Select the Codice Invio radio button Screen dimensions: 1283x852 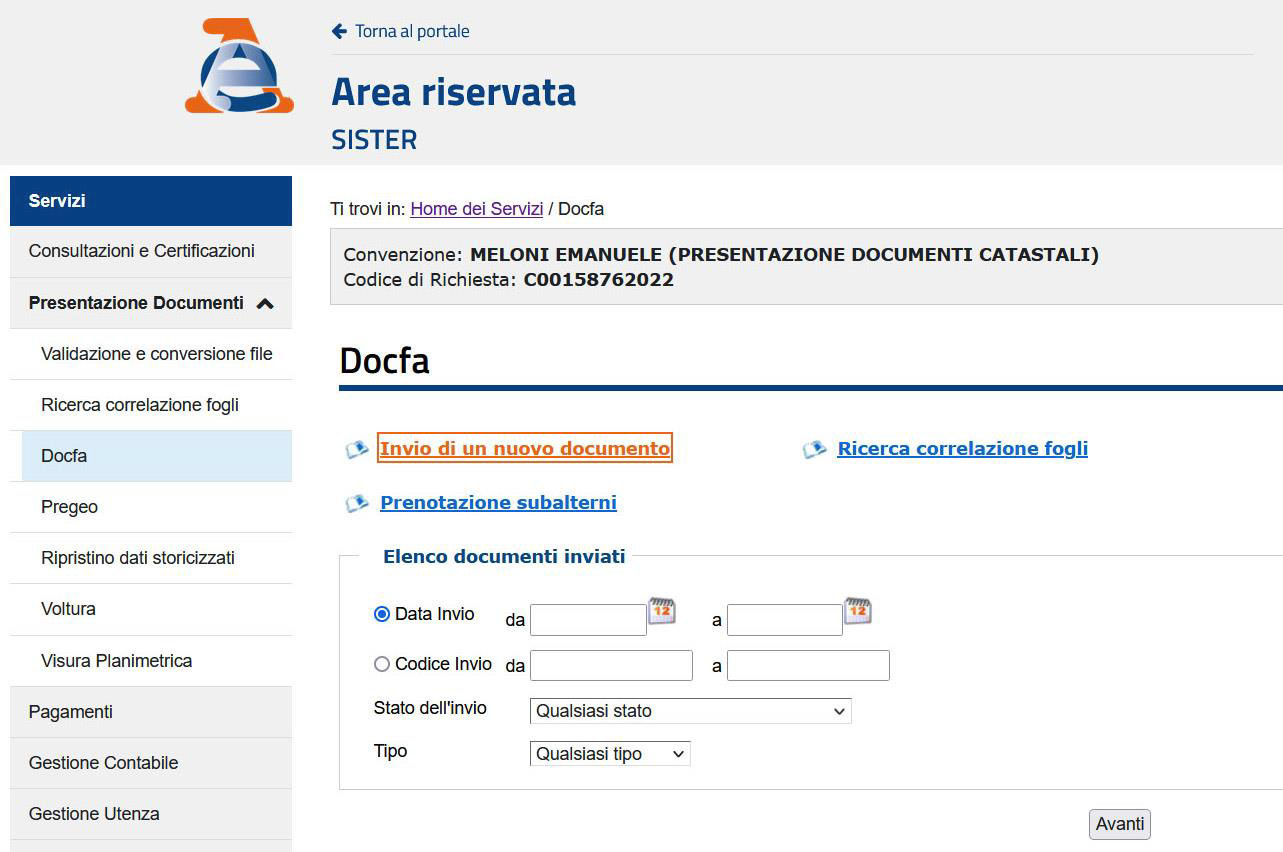tap(381, 664)
